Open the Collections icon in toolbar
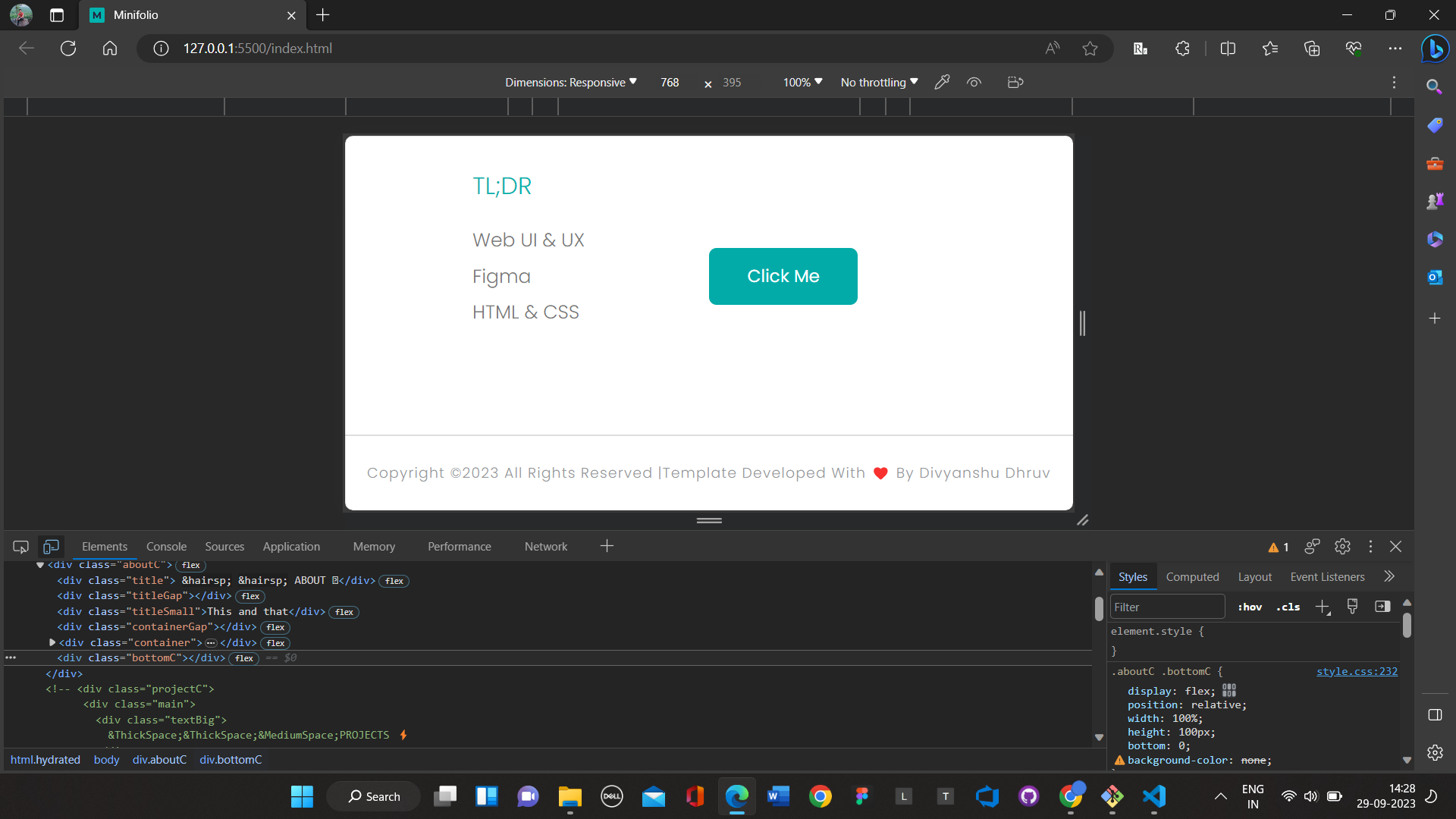 [x=1311, y=49]
